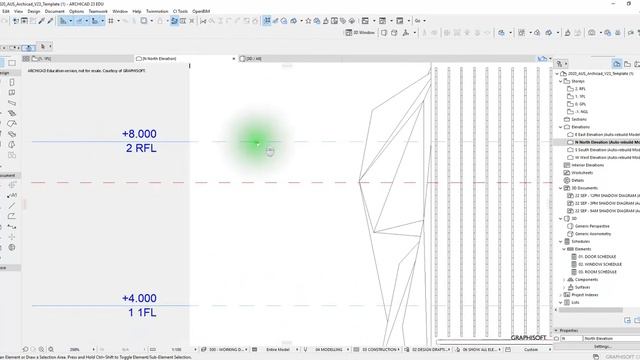The image size is (640, 360).
Task: Open Generic Perspective in Navigator
Action: (x=589, y=226)
